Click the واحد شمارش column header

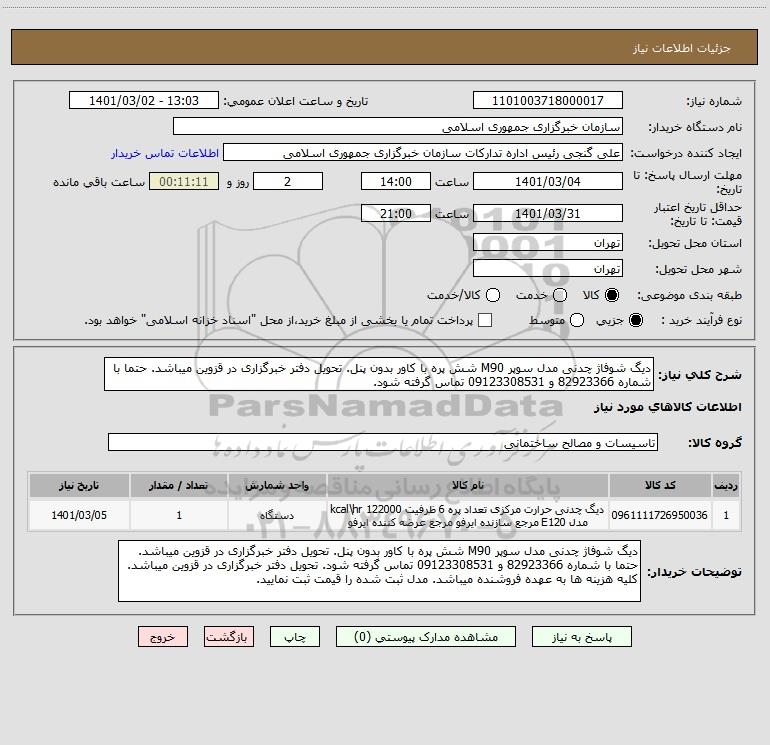277,485
